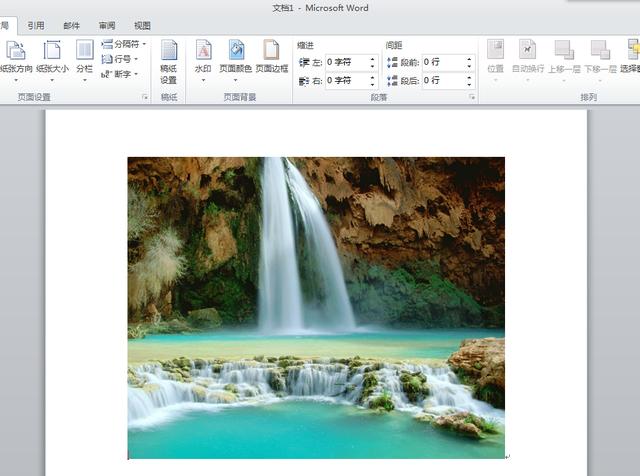Open the 纸张大小 paper size button

[x=52, y=61]
